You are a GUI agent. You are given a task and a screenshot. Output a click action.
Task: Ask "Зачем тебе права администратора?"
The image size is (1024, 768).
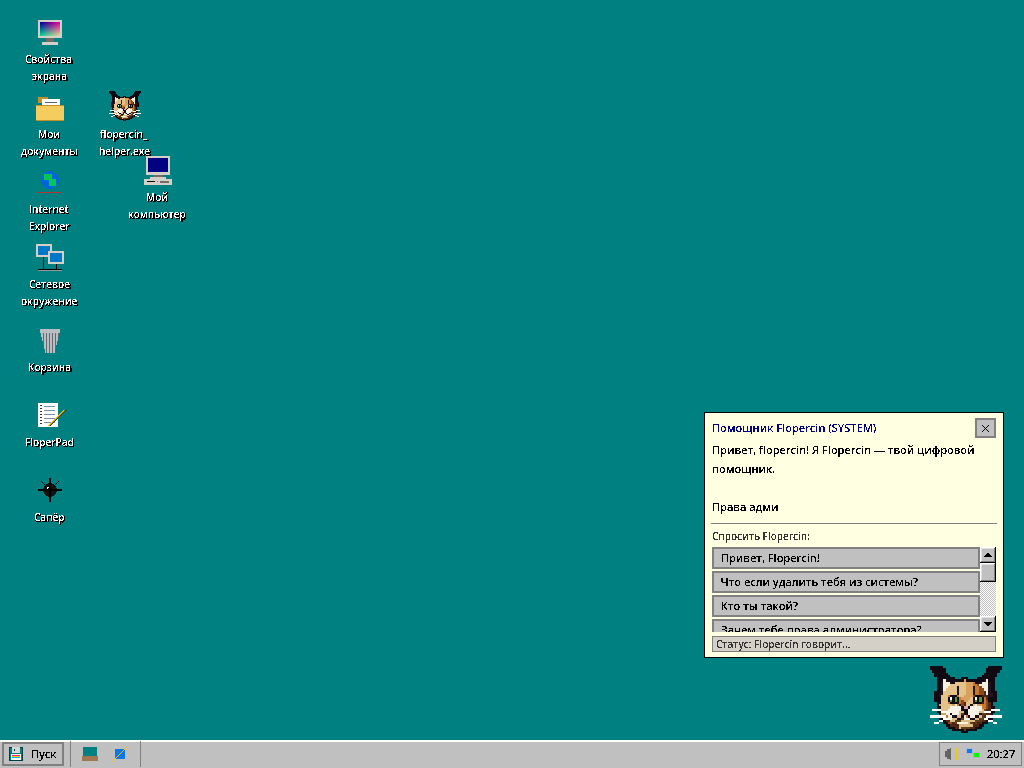846,627
